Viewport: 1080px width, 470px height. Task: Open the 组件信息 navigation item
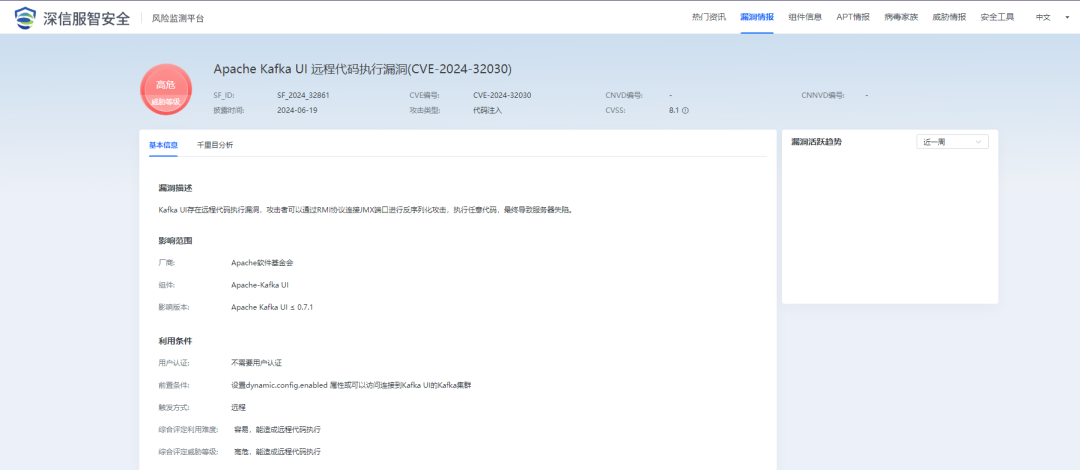point(805,17)
